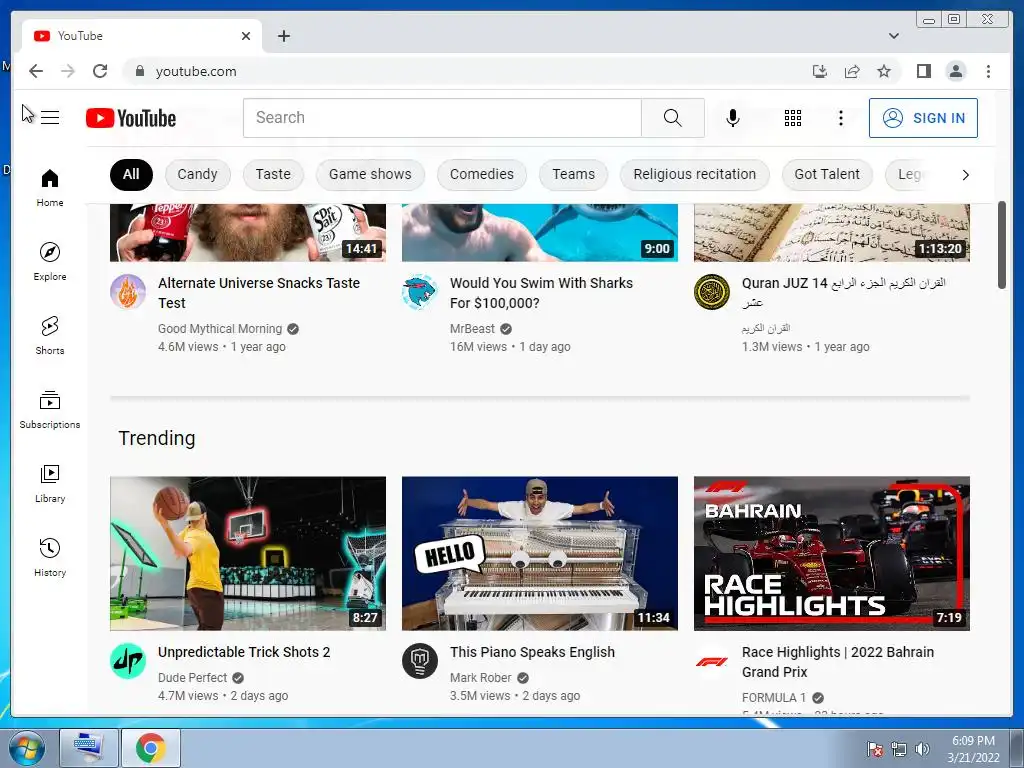Select the Candy filter chip
1024x768 pixels.
(197, 174)
